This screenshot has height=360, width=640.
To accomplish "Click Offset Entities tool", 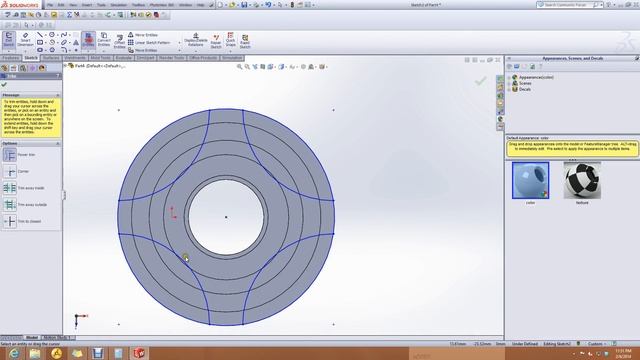I will tap(119, 41).
